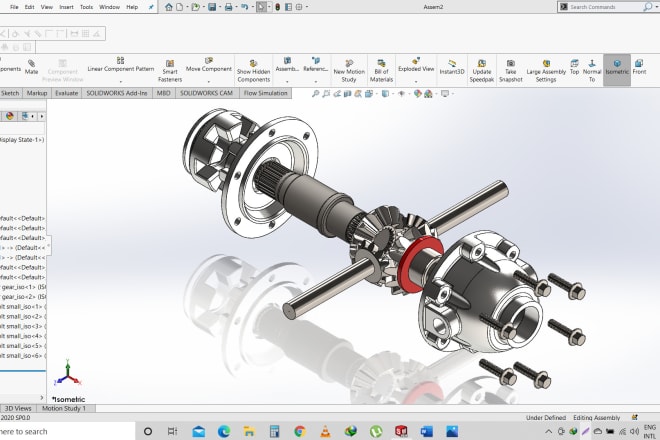This screenshot has height=440, width=660.
Task: Open the MBD tab
Action: pyautogui.click(x=163, y=93)
